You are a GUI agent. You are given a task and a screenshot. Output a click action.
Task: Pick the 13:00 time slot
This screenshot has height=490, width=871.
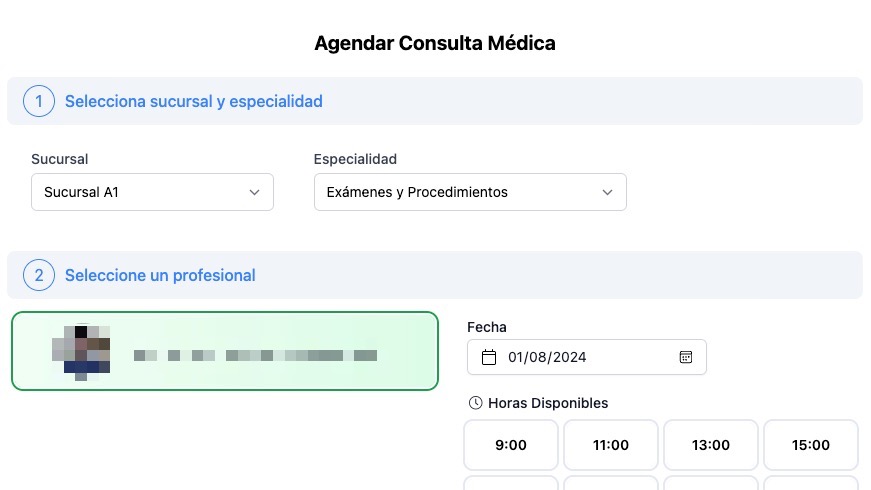pos(711,445)
